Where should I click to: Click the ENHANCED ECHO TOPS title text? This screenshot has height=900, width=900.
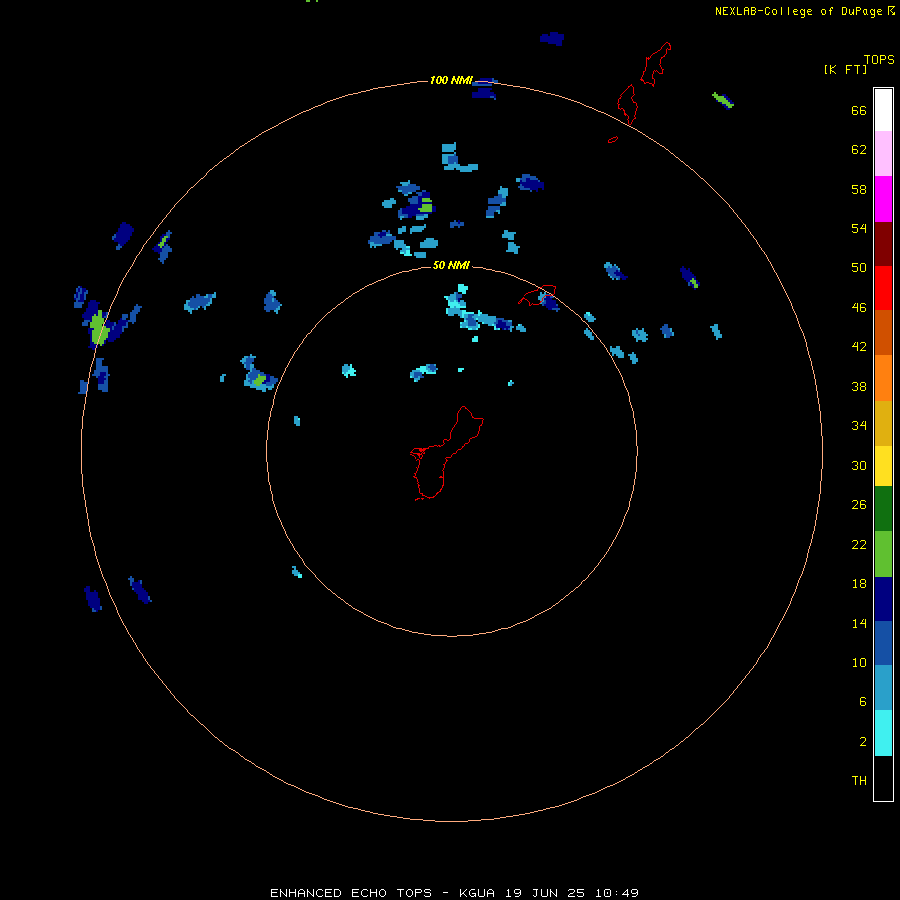[x=351, y=893]
